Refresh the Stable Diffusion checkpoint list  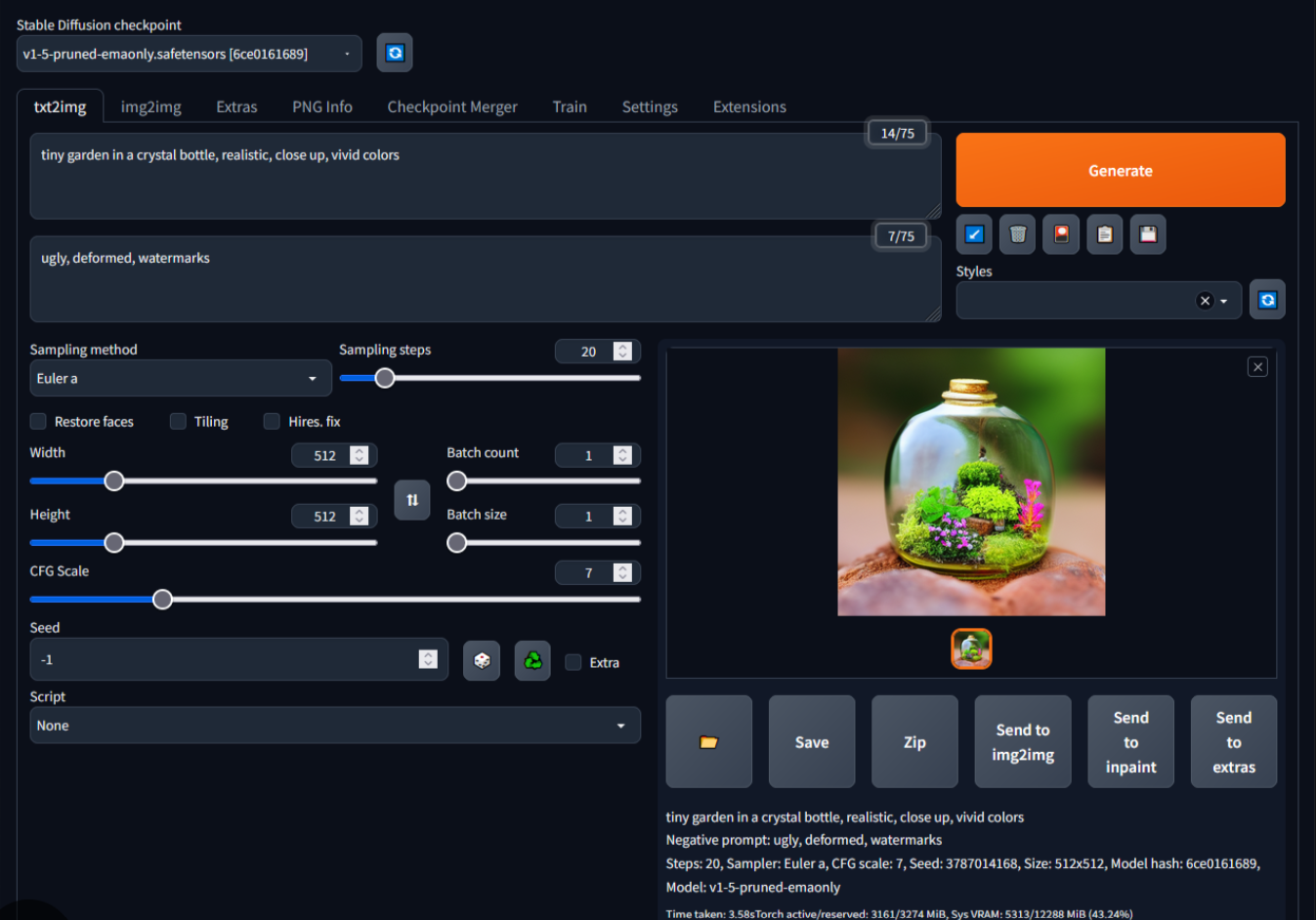395,53
